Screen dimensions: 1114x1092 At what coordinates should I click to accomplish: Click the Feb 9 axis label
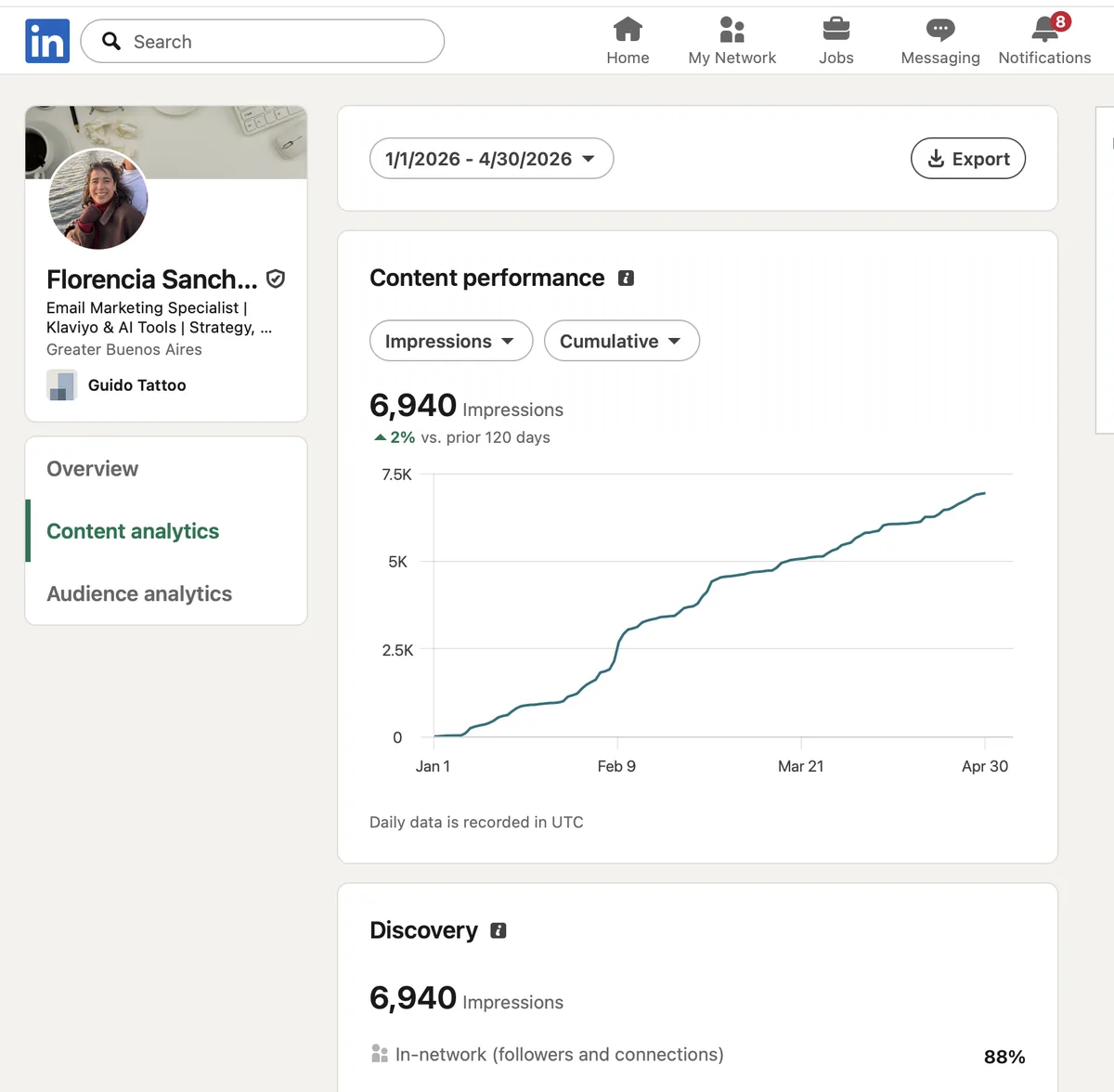click(616, 766)
